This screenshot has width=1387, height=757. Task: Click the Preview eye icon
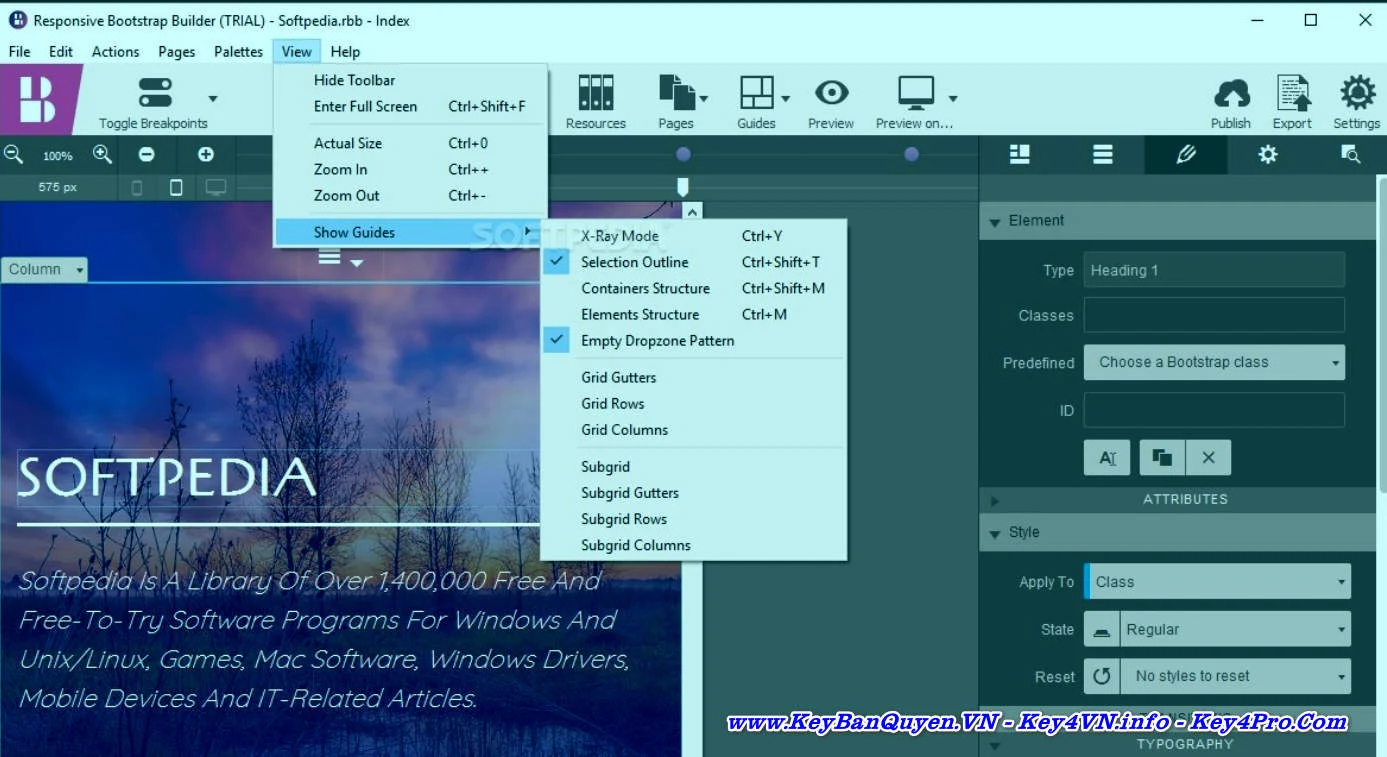[x=831, y=93]
